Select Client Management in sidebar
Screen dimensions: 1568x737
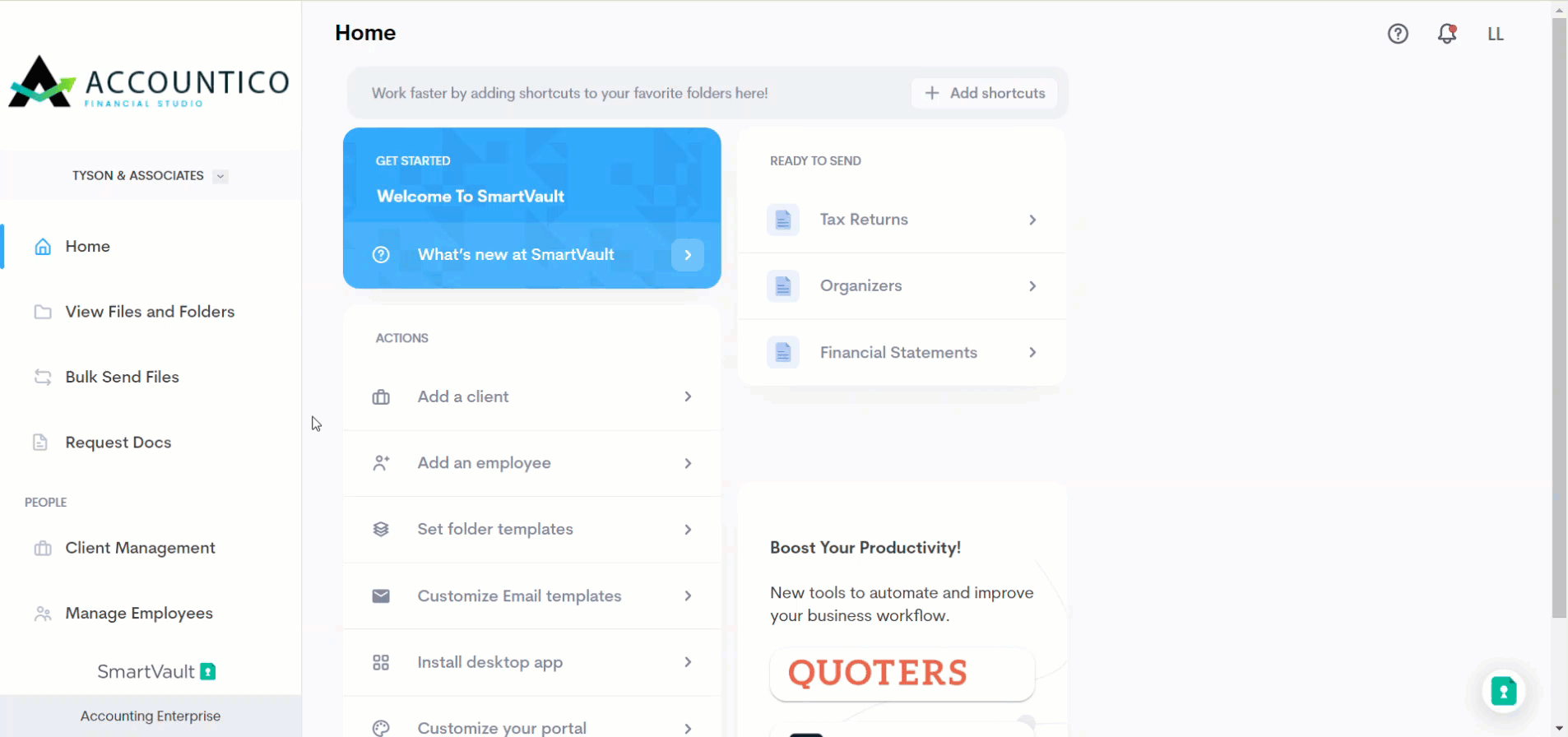click(x=140, y=548)
